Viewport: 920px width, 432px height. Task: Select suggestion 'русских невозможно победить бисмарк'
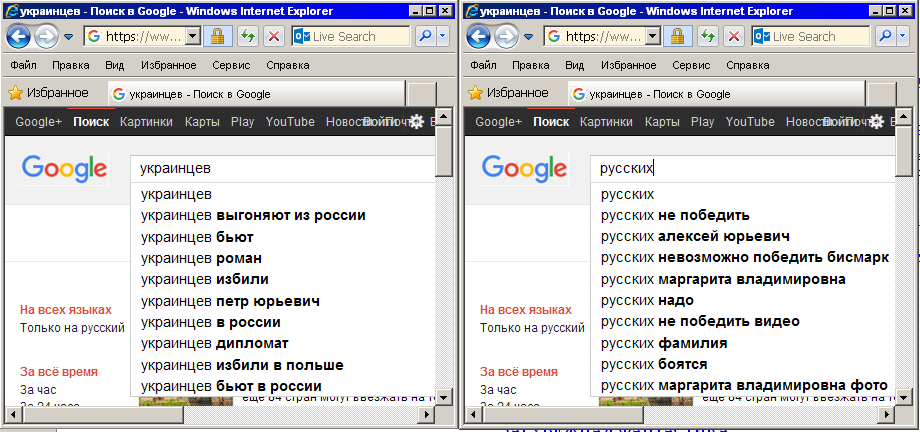click(743, 258)
